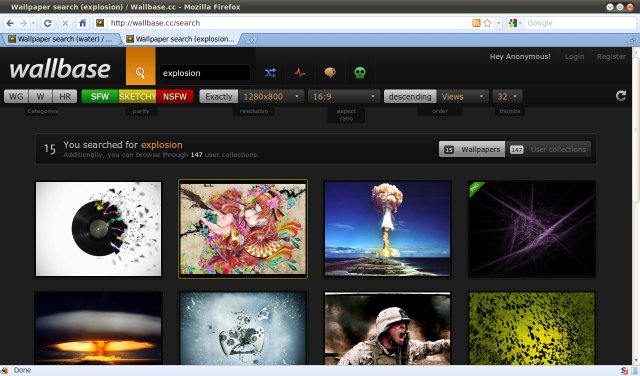640x376 pixels.
Task: Click the green skull icon
Action: click(360, 73)
